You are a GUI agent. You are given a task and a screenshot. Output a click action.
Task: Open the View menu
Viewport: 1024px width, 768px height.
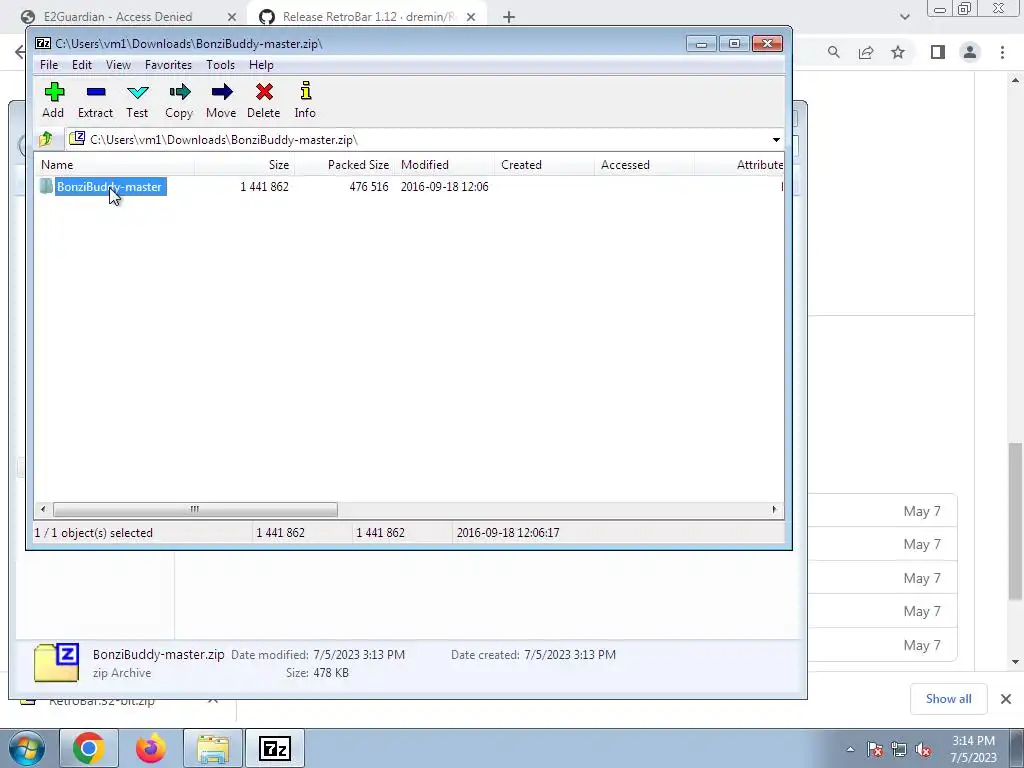[x=118, y=65]
